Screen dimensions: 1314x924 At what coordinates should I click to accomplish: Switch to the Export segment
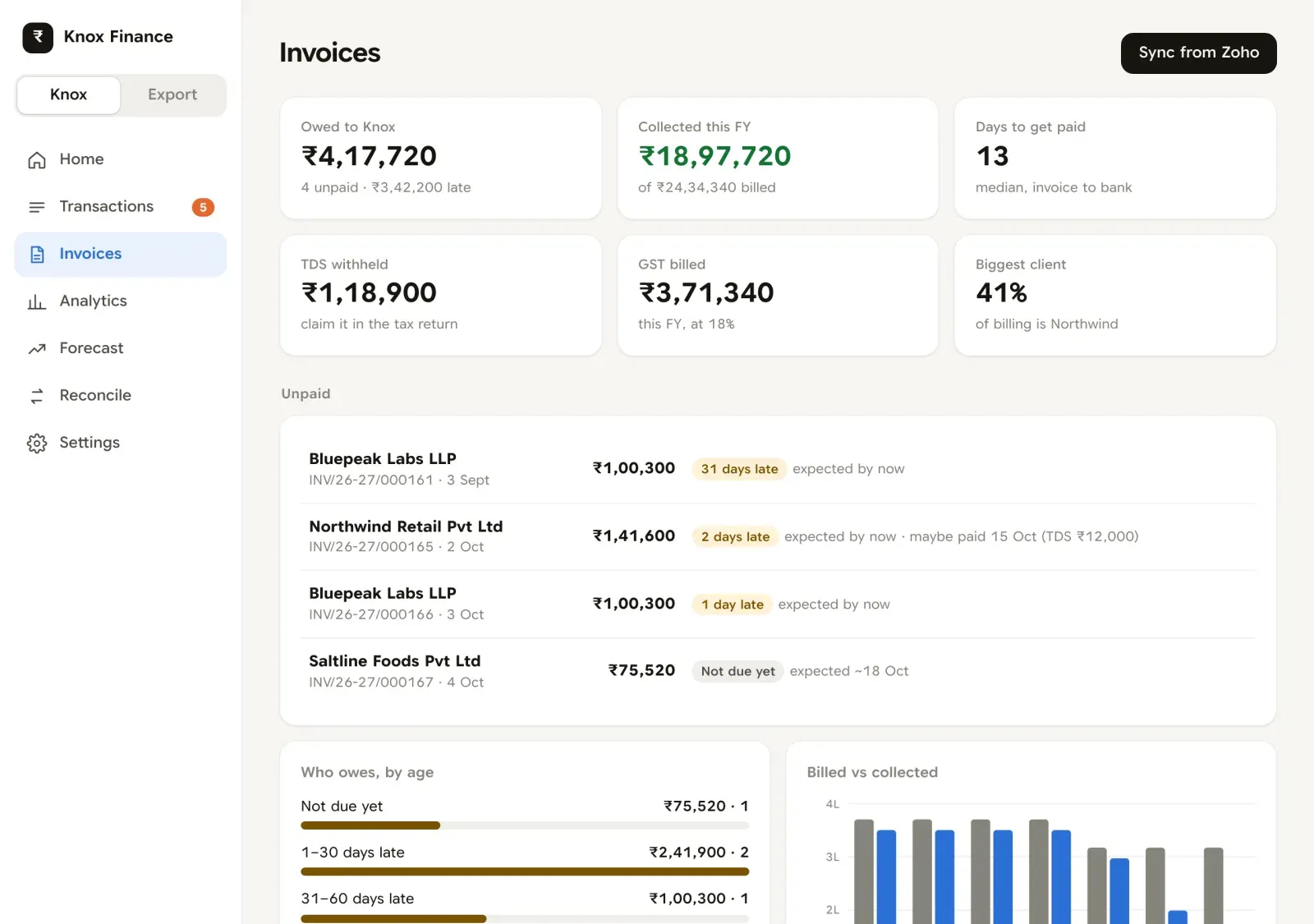click(x=172, y=95)
